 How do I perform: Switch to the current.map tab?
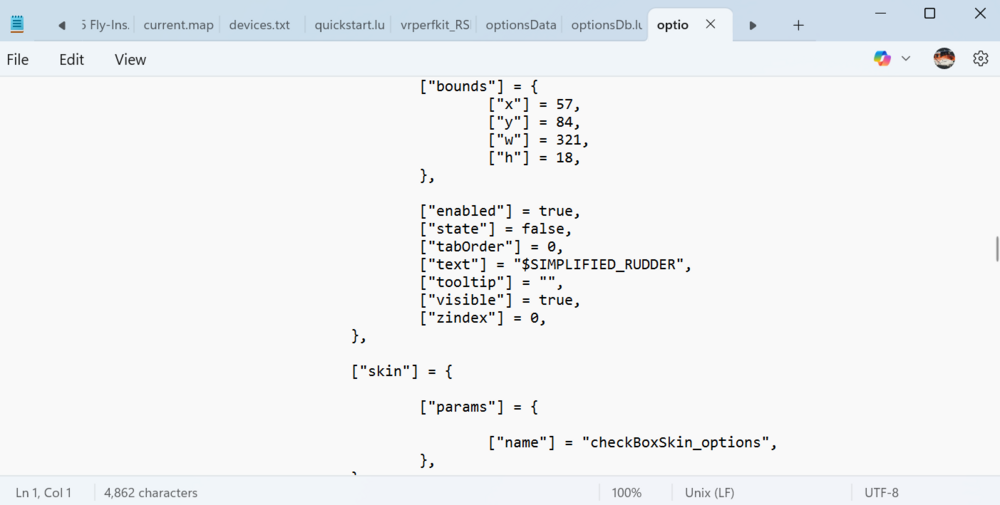click(178, 25)
